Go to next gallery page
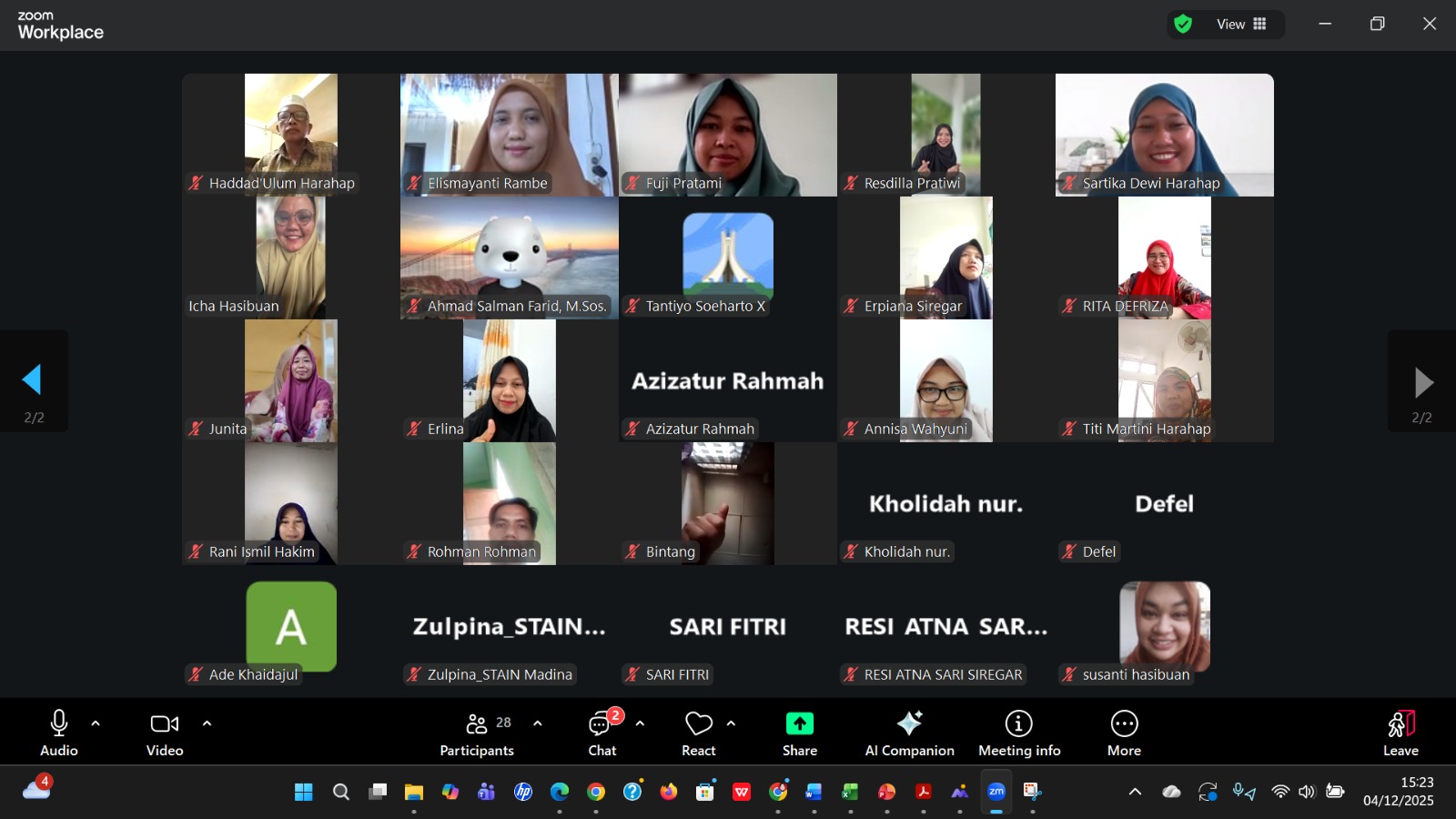This screenshot has width=1456, height=819. click(x=1422, y=382)
